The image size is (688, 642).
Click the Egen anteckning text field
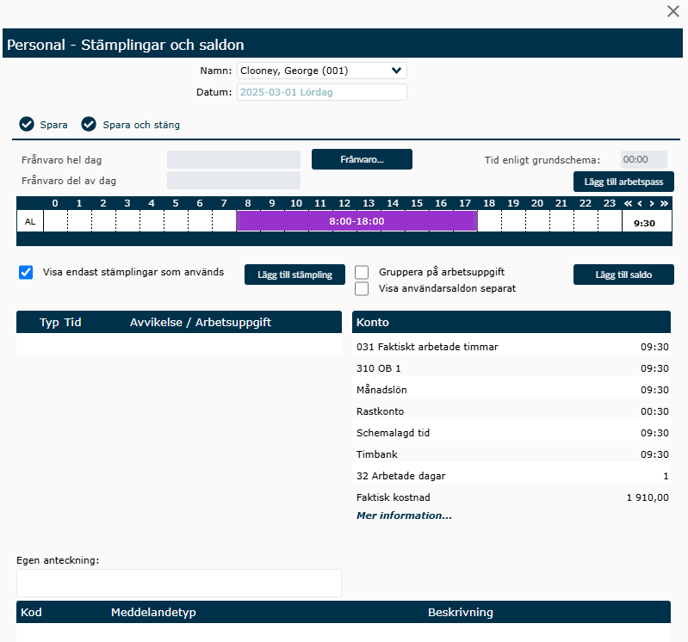[x=179, y=583]
